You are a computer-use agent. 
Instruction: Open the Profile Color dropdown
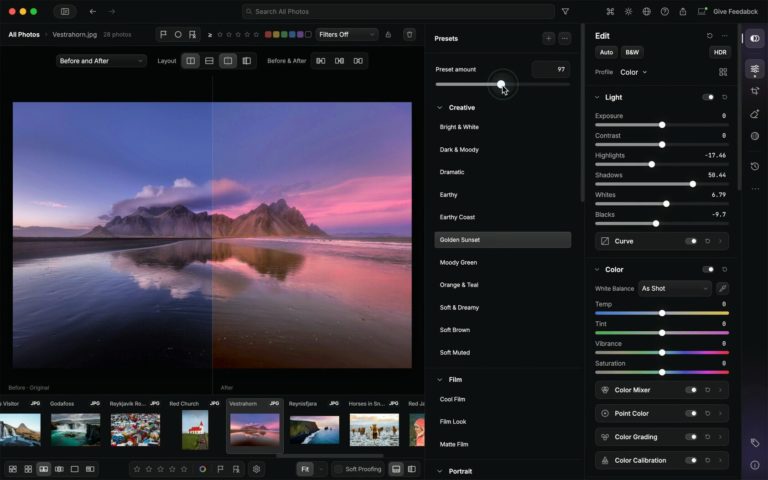pyautogui.click(x=633, y=72)
